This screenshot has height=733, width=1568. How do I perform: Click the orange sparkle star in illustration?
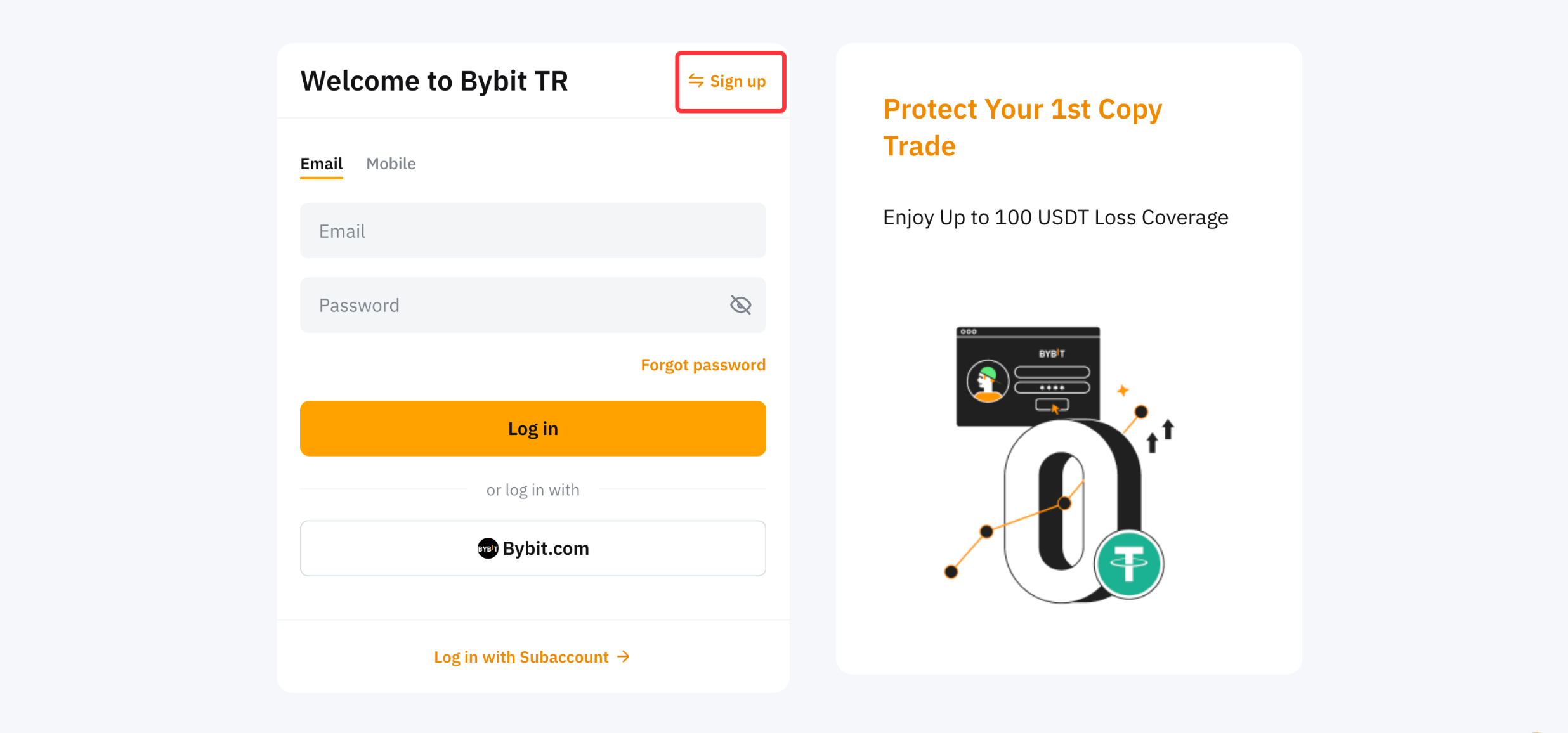1123,390
